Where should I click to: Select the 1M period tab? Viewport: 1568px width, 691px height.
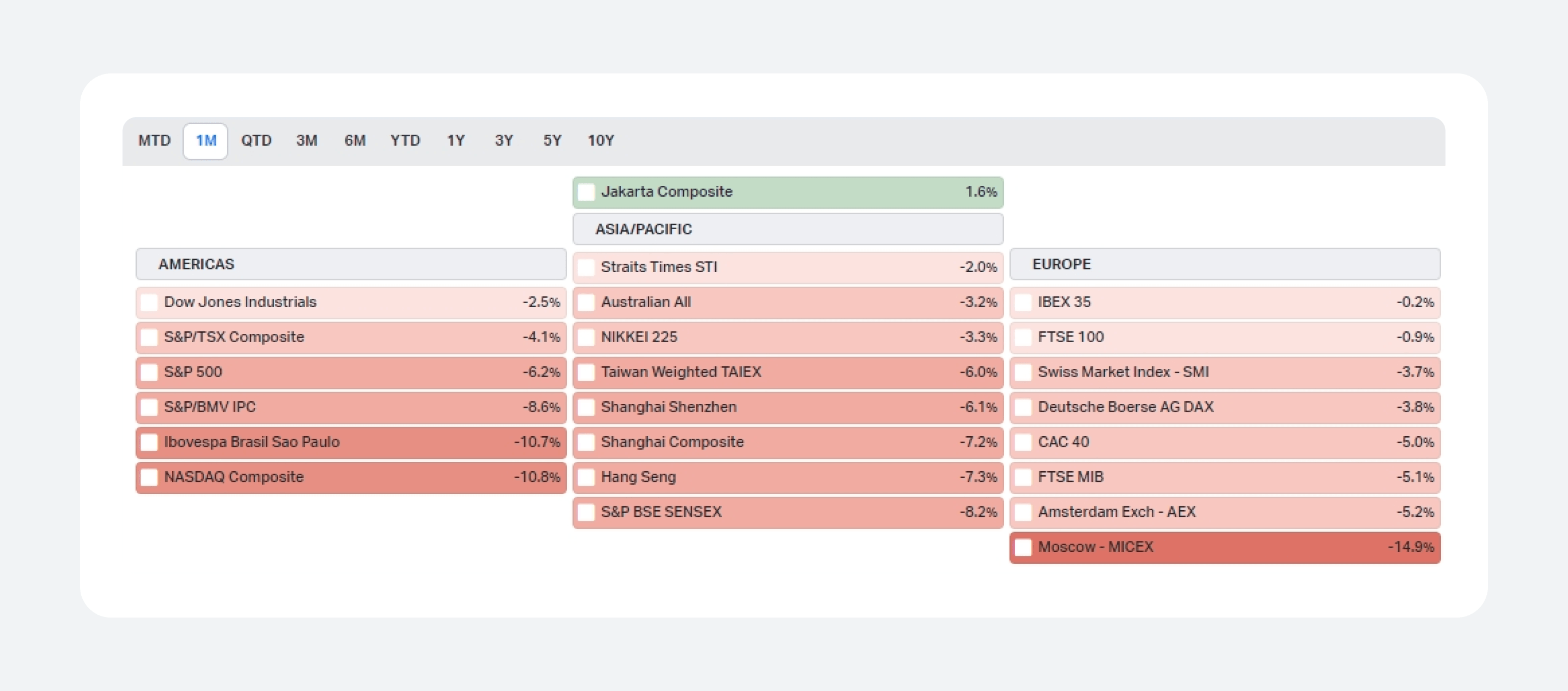point(206,141)
